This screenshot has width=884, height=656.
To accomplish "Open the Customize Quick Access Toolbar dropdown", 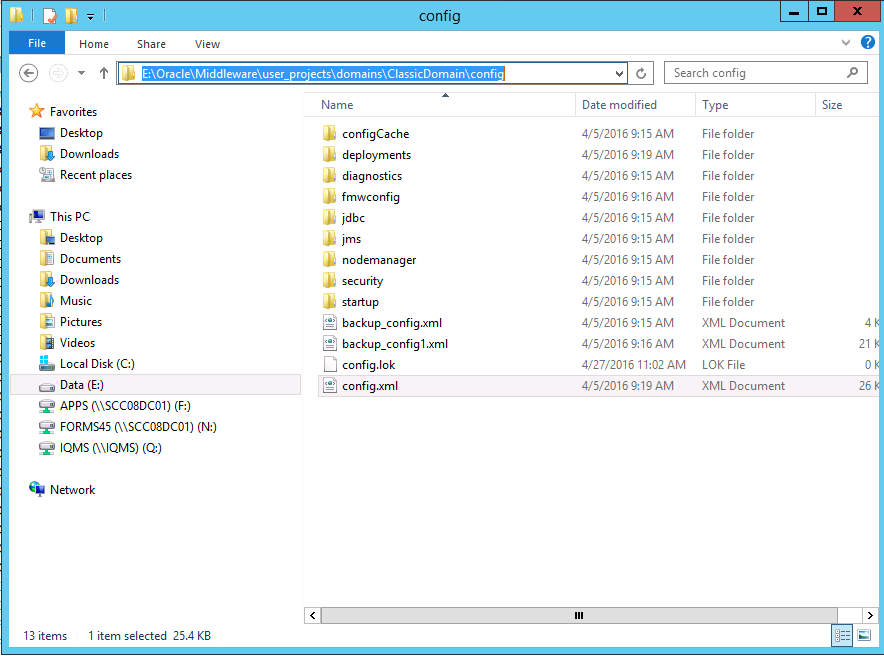I will point(90,17).
